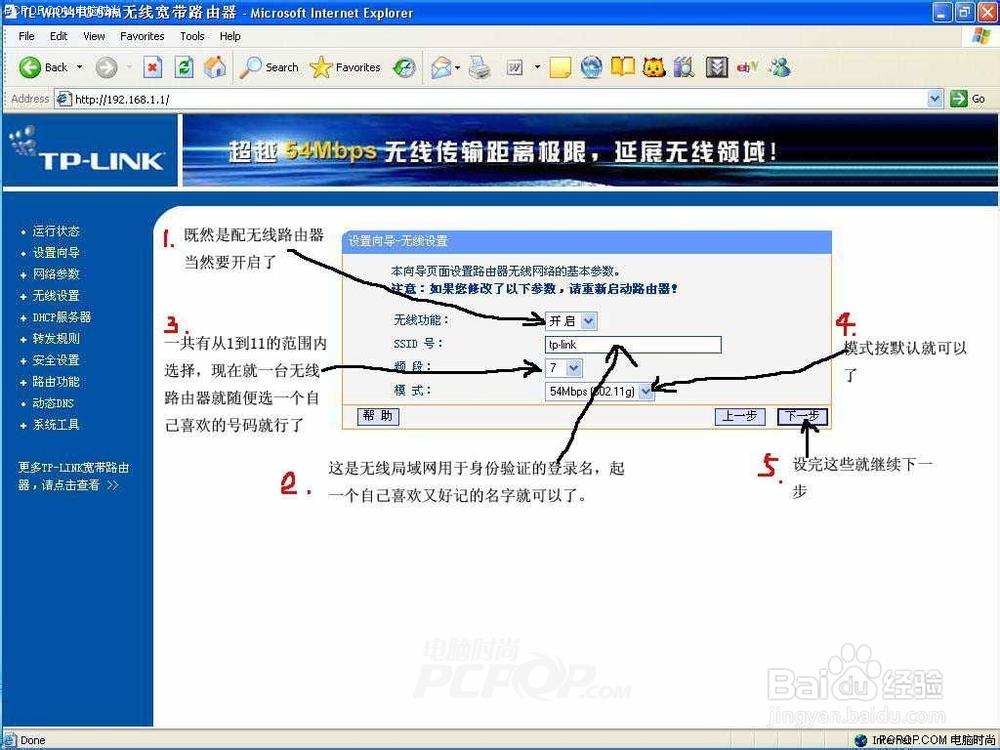Open the Favorites star in toolbar
This screenshot has width=1000, height=750.
[345, 67]
